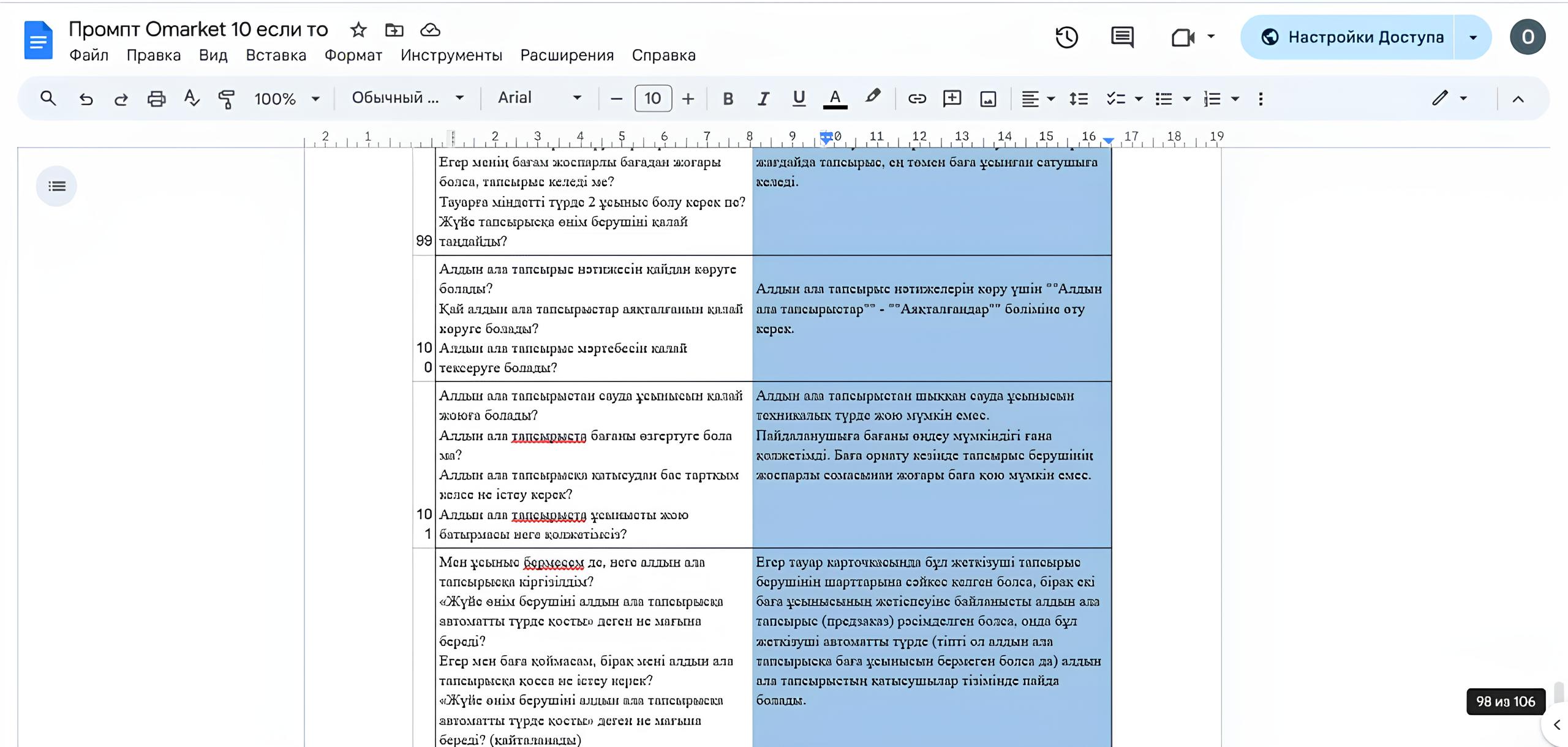The height and width of the screenshot is (747, 1568).
Task: Expand the bulleted list options arrow
Action: pos(1186,99)
